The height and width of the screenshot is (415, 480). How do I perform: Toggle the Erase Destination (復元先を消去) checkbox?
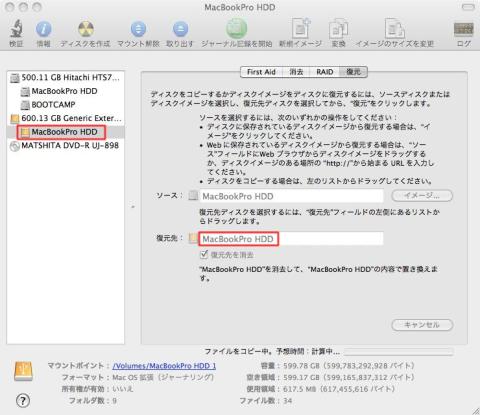[x=204, y=255]
